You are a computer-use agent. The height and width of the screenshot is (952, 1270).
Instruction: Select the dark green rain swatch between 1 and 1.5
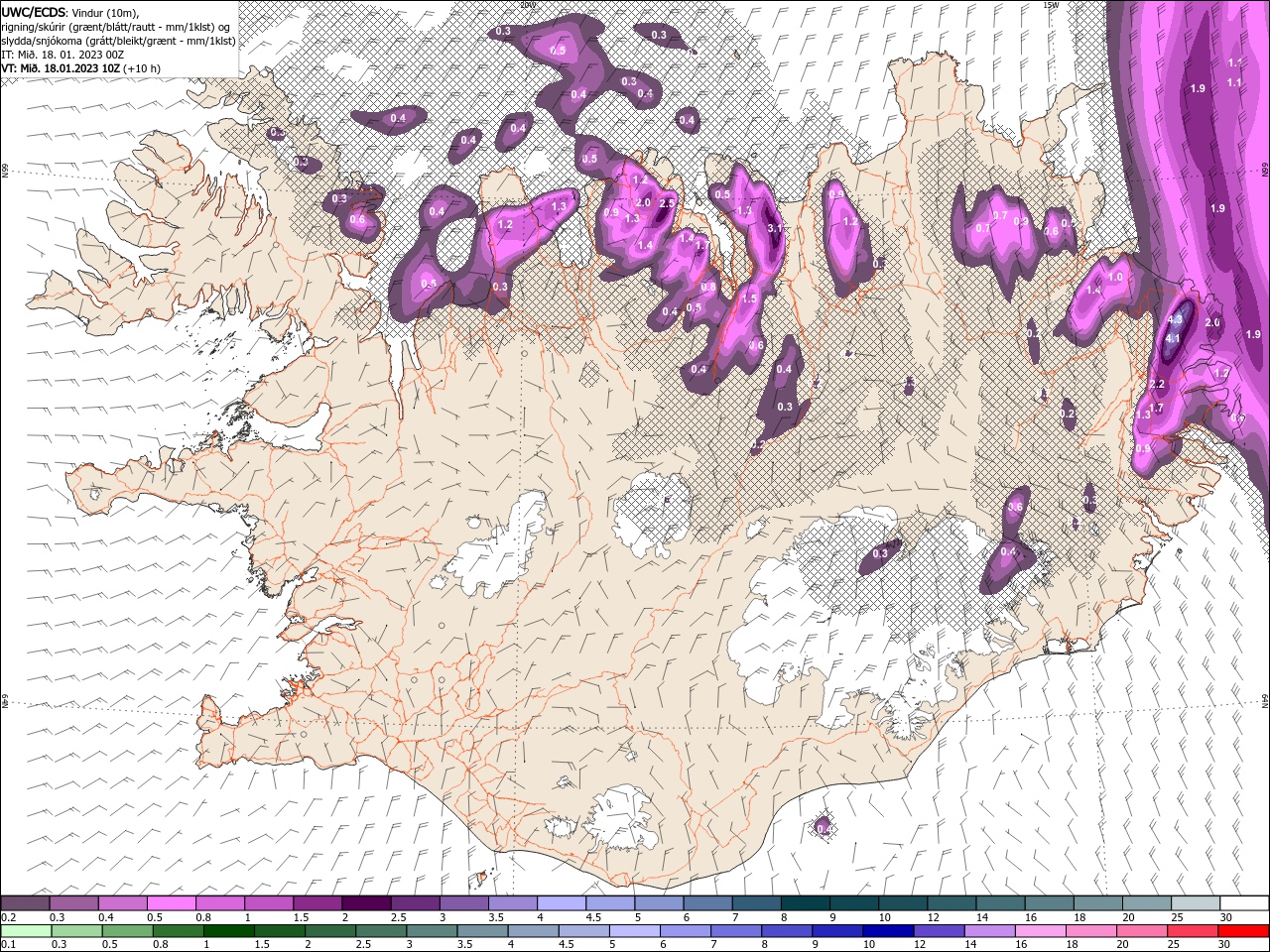(x=229, y=931)
